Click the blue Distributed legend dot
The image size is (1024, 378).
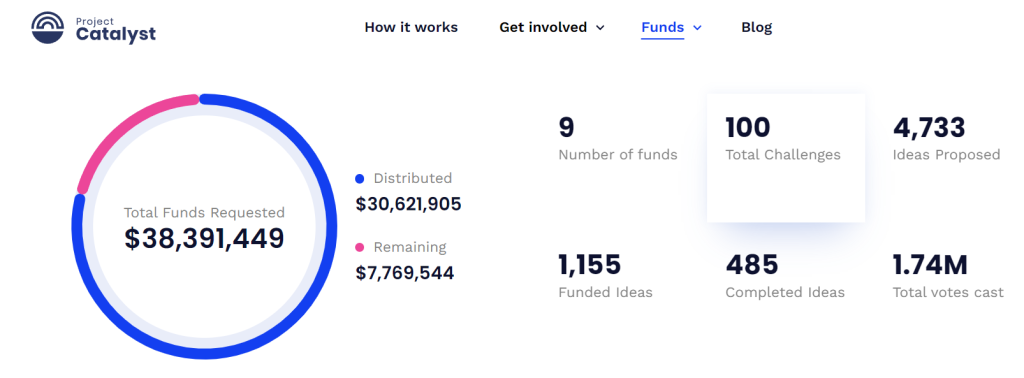[x=359, y=179]
